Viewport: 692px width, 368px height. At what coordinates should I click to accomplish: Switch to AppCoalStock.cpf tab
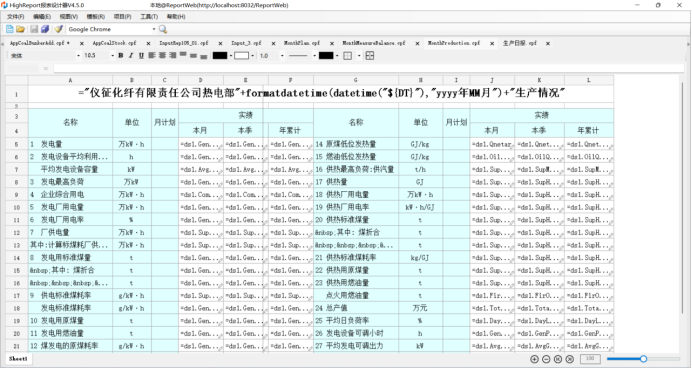click(x=114, y=43)
